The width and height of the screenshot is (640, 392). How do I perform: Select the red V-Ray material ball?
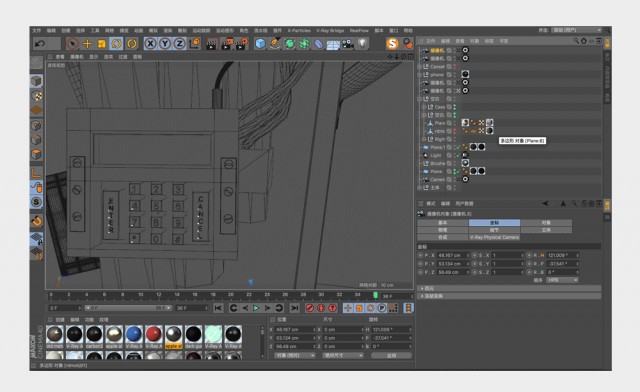coord(153,334)
